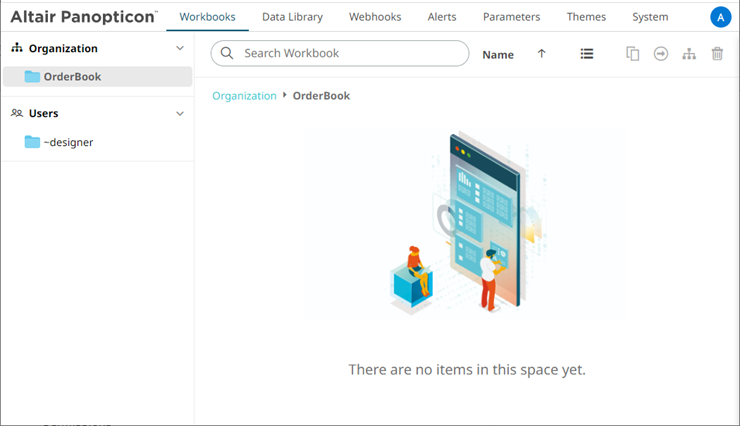Switch to the Data Library tab
Viewport: 740px width, 426px height.
tap(292, 17)
